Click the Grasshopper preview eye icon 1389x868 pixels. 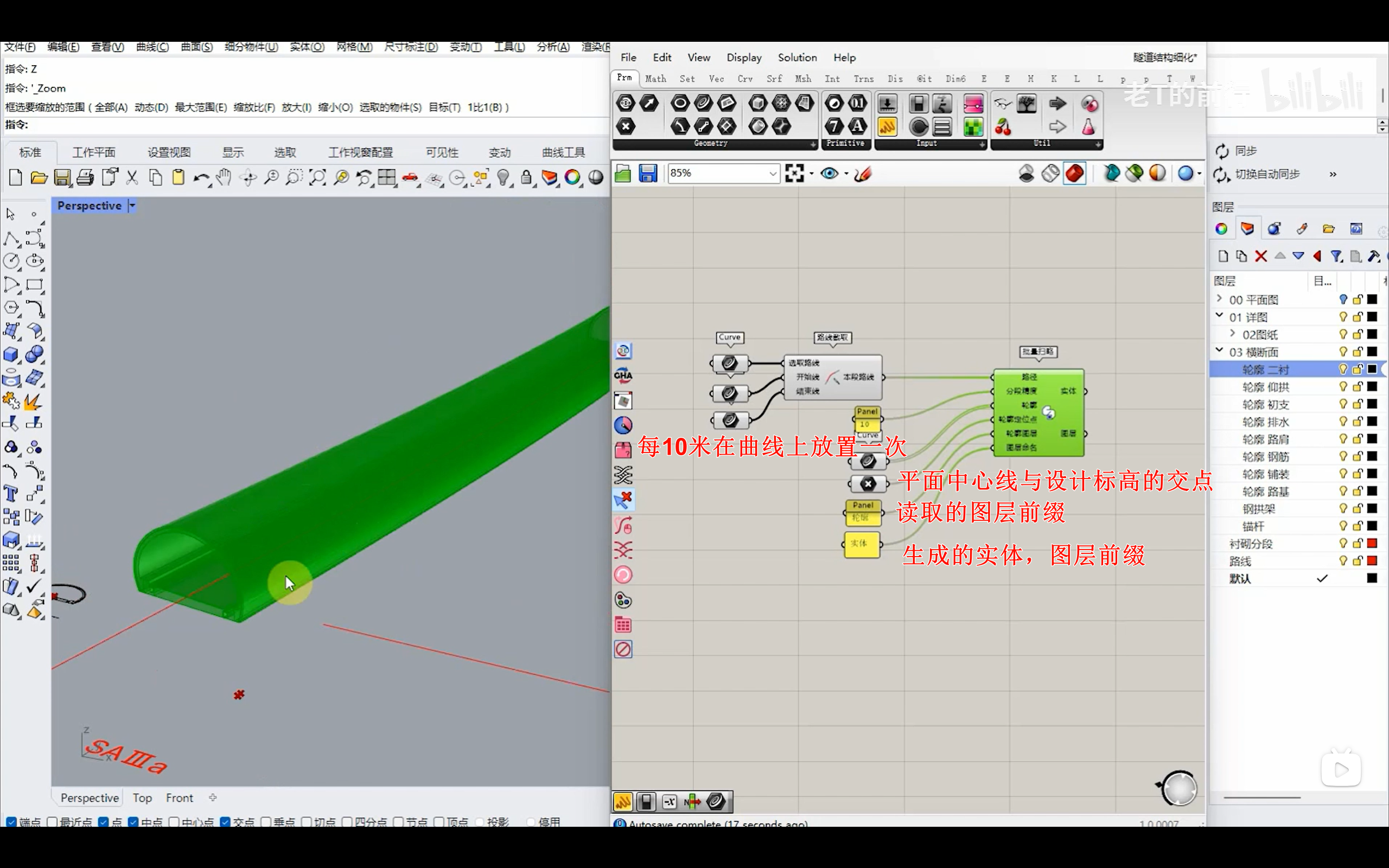coord(829,174)
